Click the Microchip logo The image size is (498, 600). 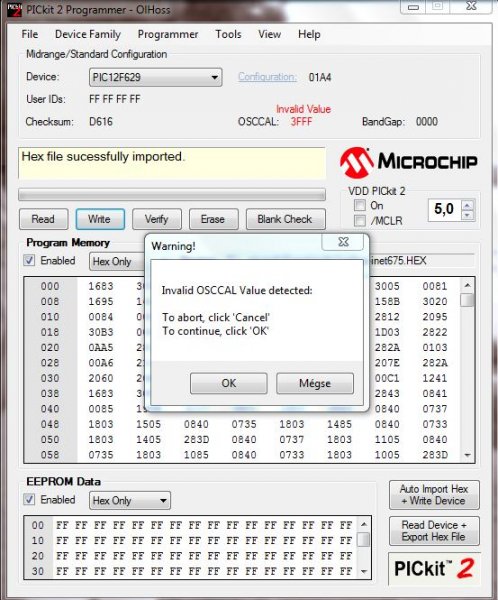(408, 163)
